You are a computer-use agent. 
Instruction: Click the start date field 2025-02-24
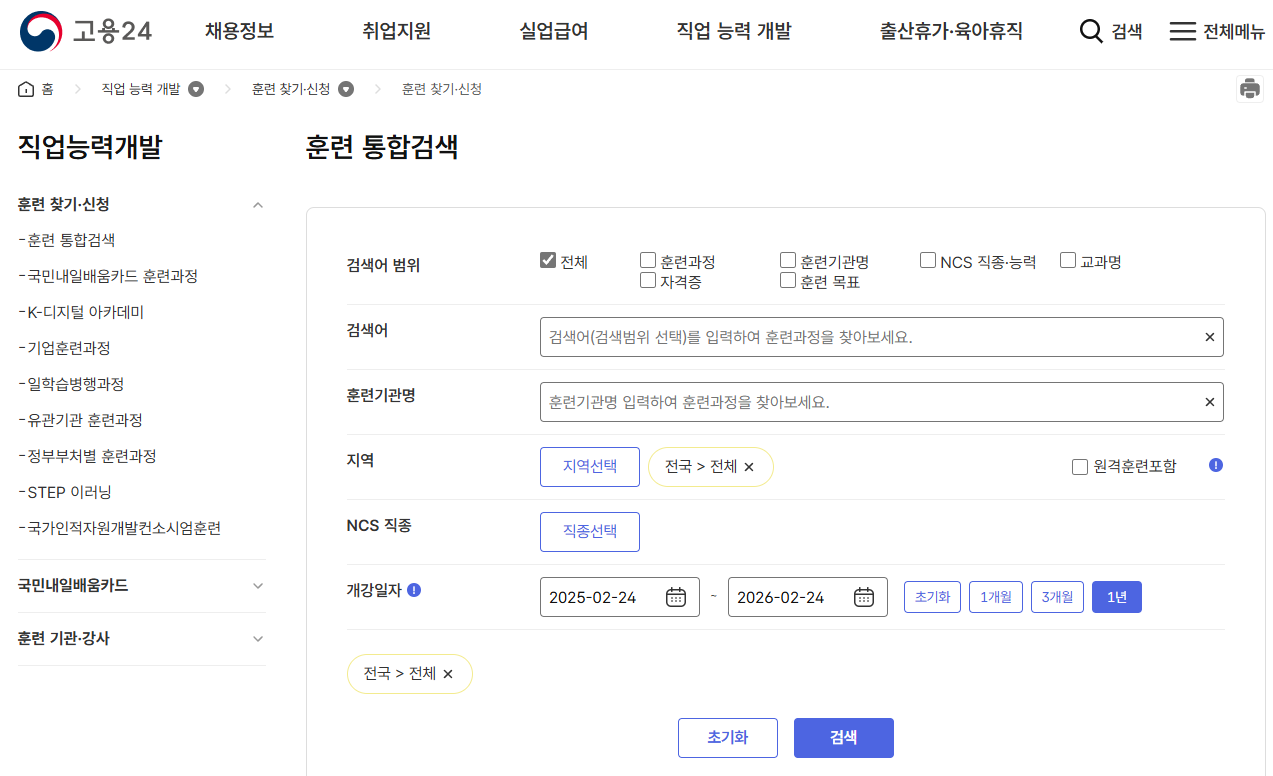tap(620, 597)
